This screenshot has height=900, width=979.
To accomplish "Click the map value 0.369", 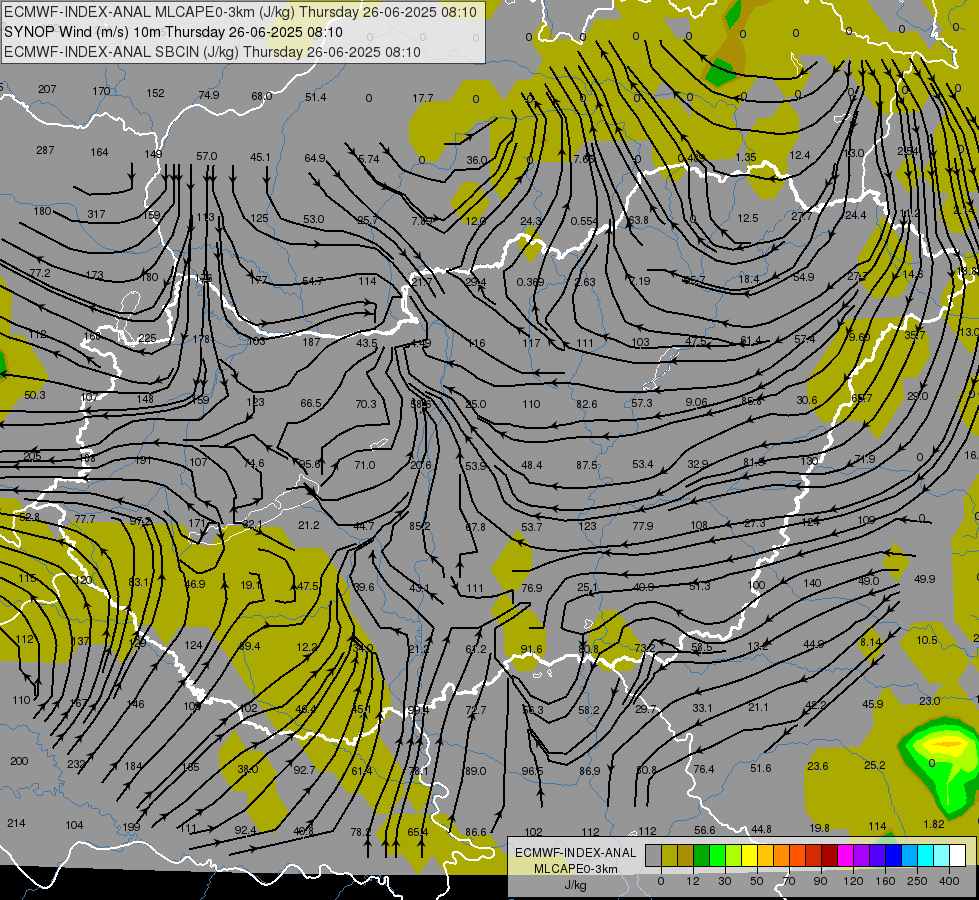I will [530, 282].
